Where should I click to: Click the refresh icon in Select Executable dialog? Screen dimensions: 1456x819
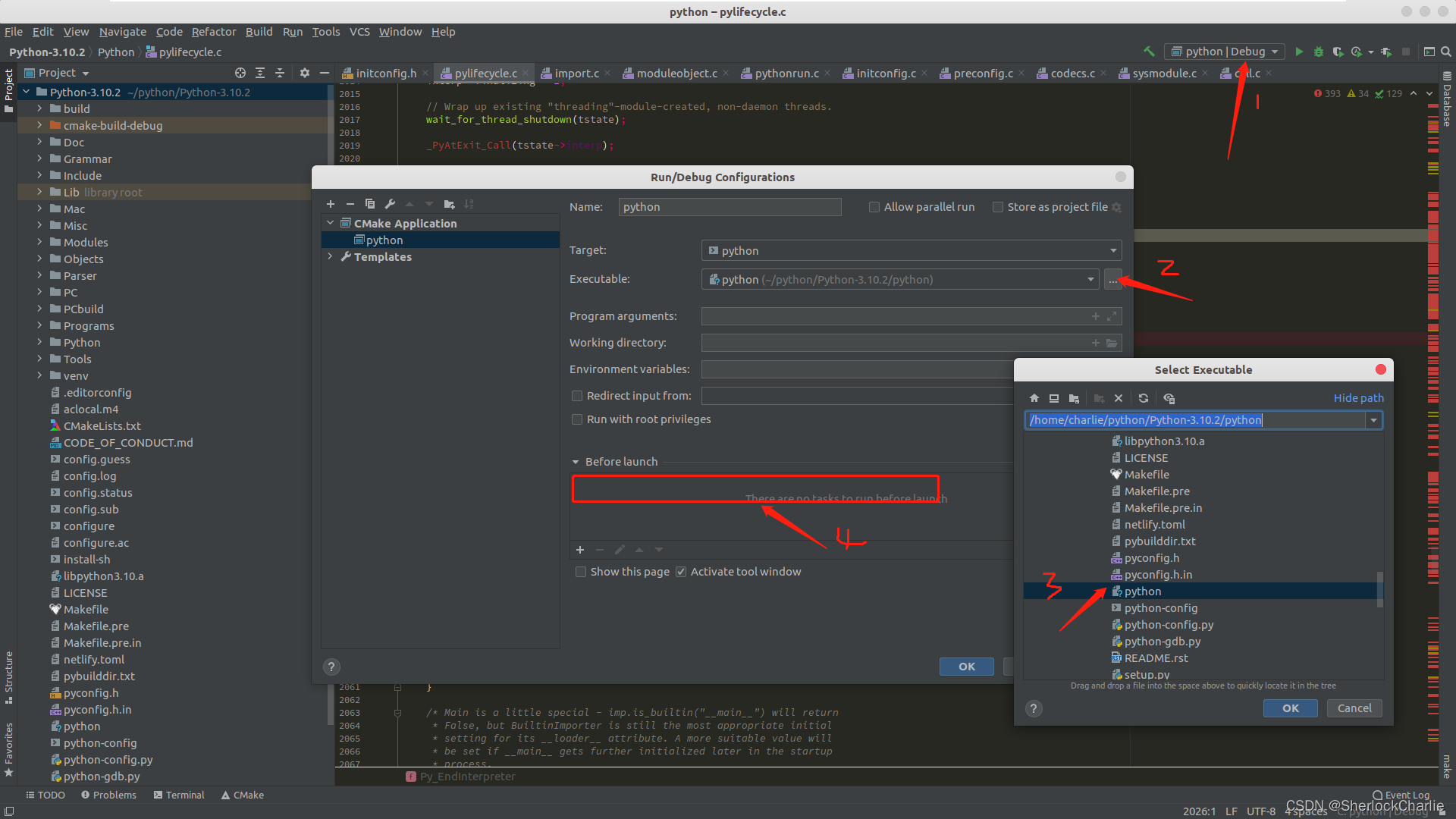[1144, 398]
